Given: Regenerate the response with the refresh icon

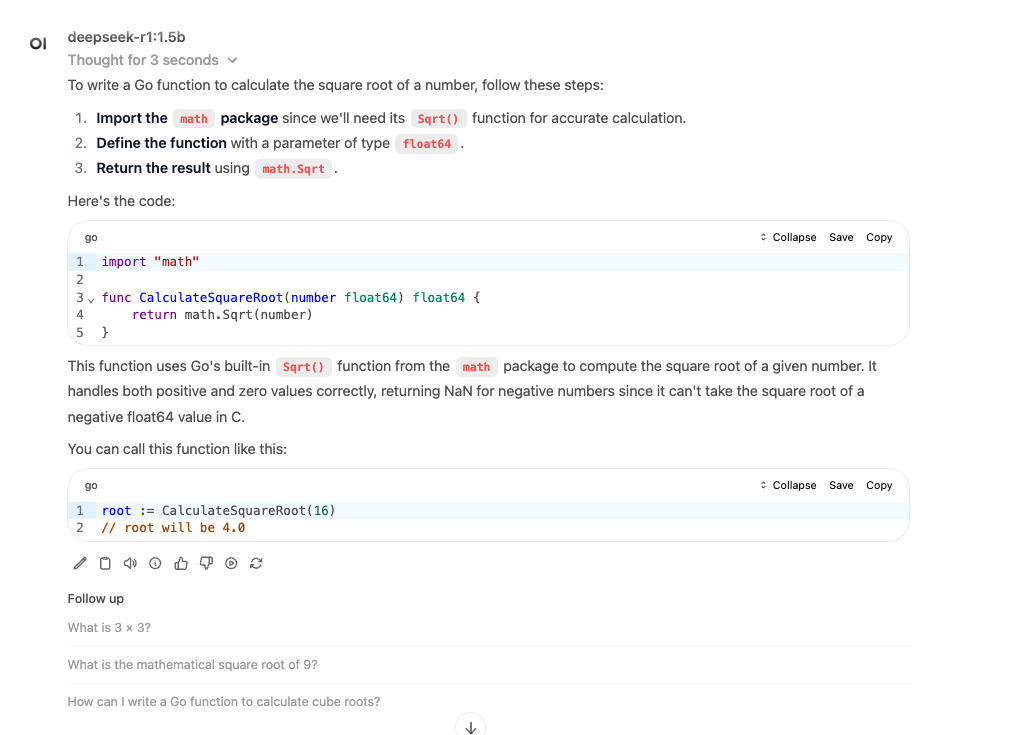Looking at the screenshot, I should tap(256, 563).
